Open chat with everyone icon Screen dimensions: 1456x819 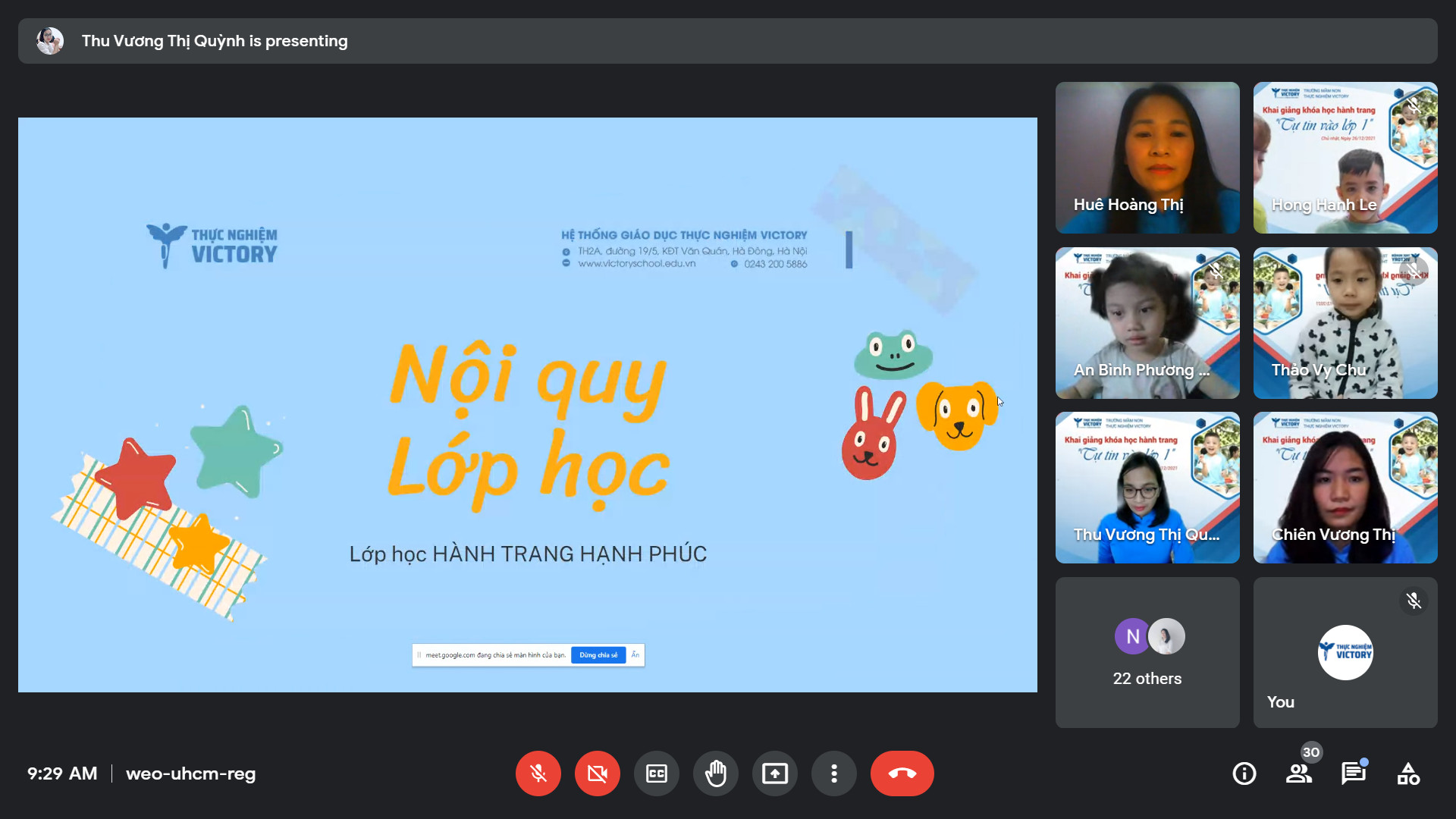point(1353,773)
